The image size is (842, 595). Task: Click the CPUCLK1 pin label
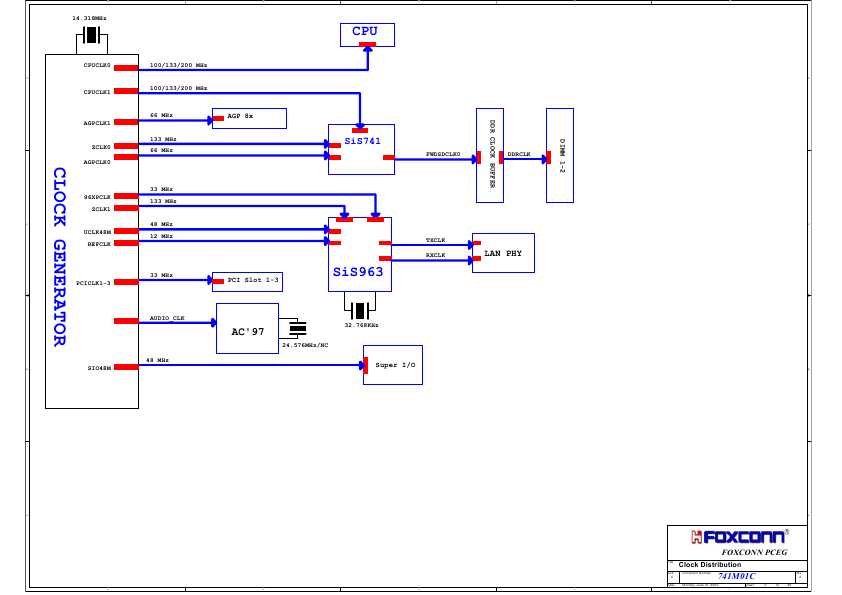[x=97, y=92]
